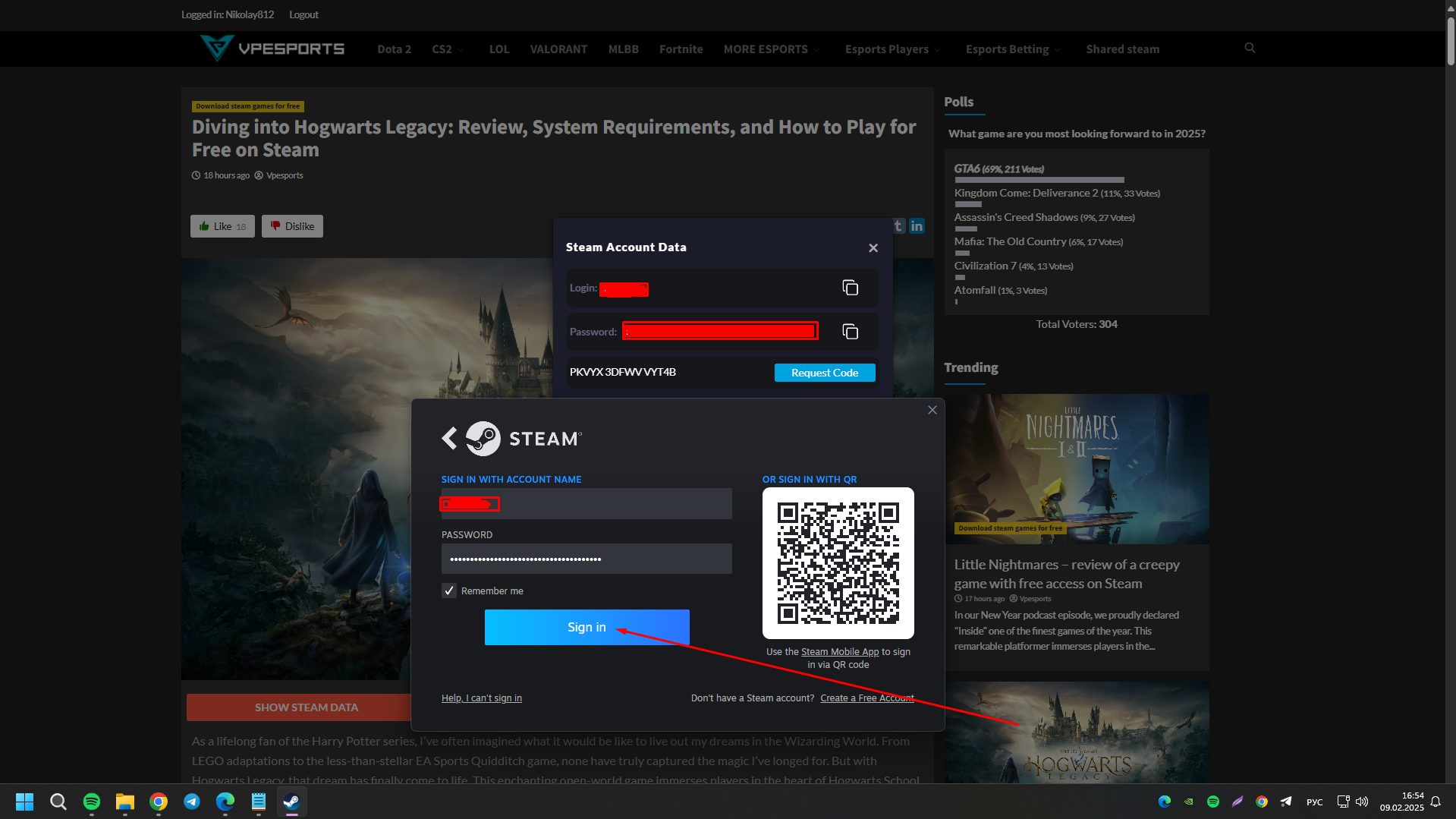Open the site search magnifier icon
The width and height of the screenshot is (1456, 819).
coord(1250,49)
